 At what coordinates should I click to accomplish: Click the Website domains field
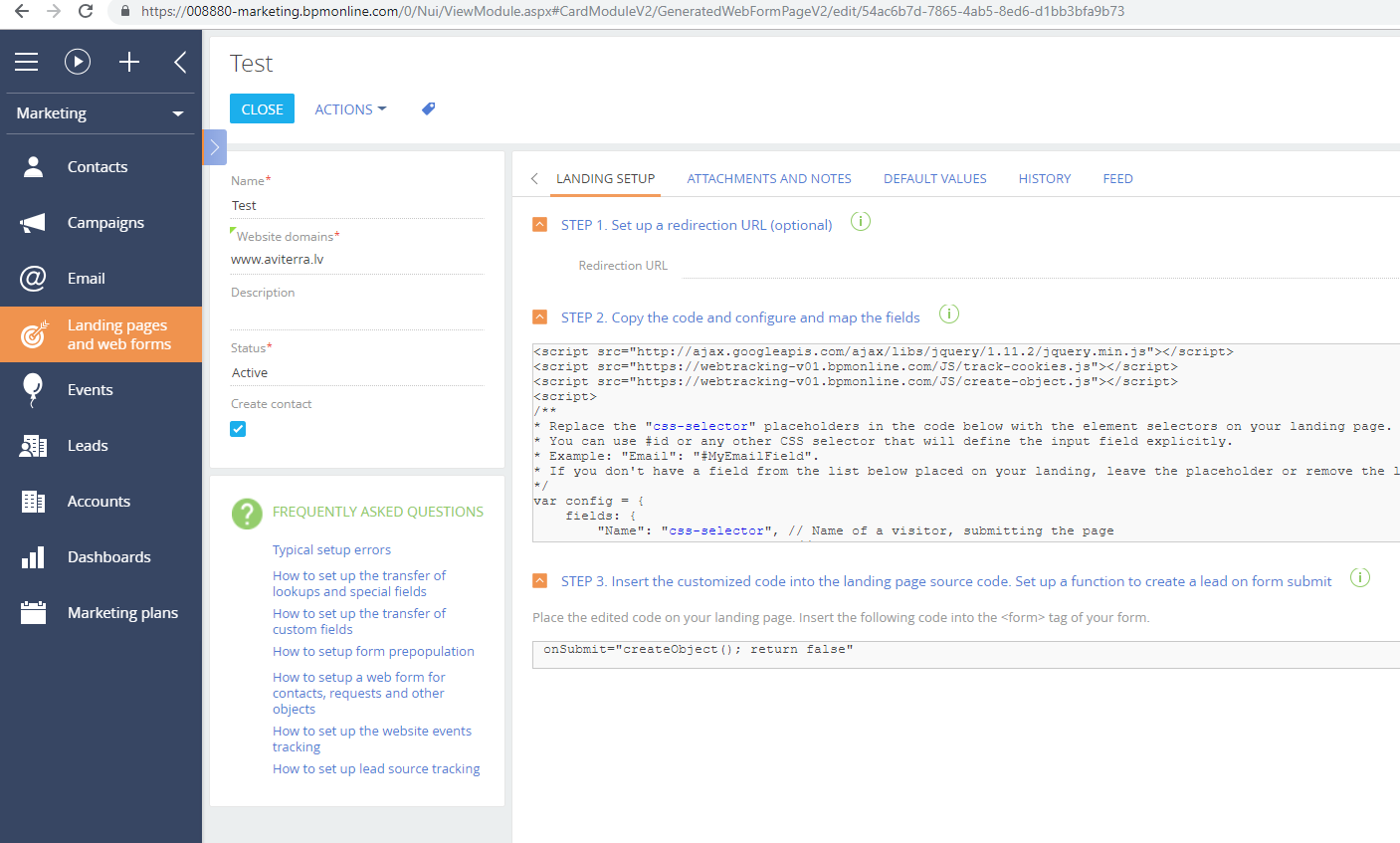click(x=357, y=259)
